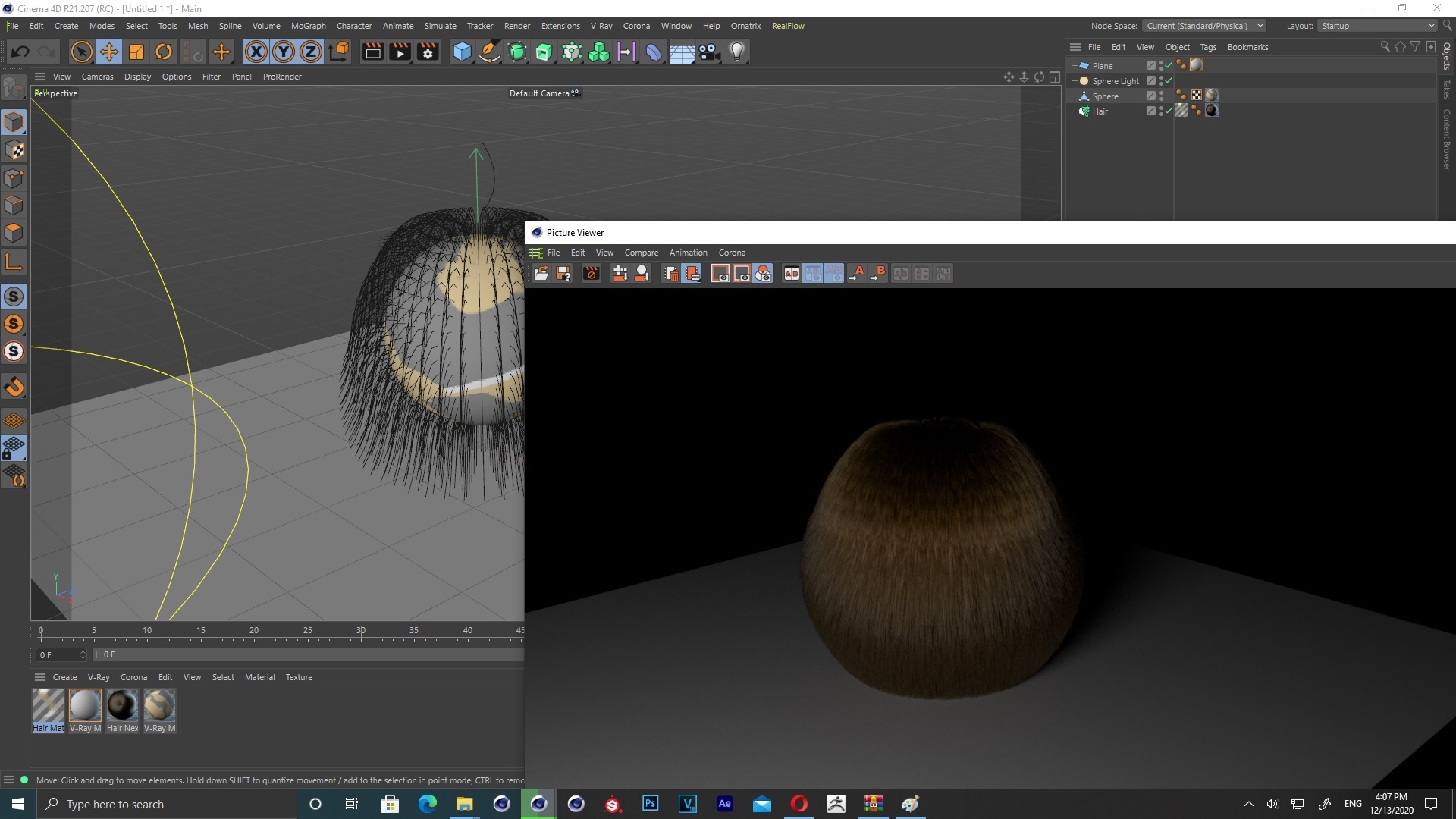Click the Plane material tag
1456x819 pixels.
point(1197,65)
